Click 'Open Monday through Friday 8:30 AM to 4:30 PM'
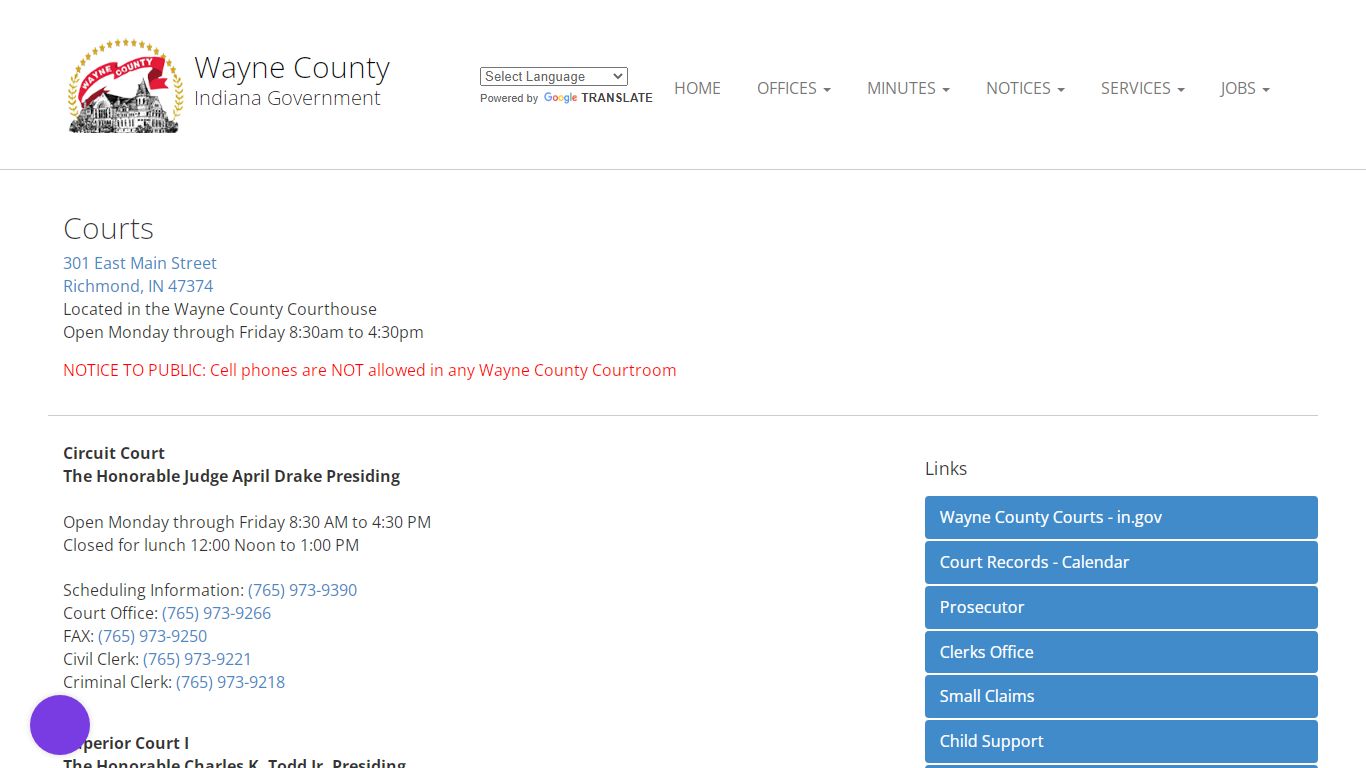Image resolution: width=1366 pixels, height=768 pixels. [x=247, y=522]
